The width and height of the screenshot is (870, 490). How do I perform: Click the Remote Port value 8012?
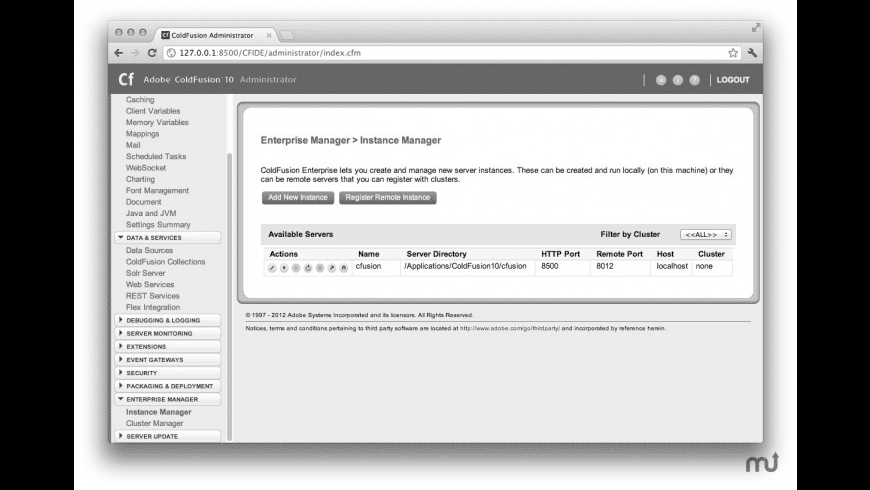pyautogui.click(x=605, y=266)
